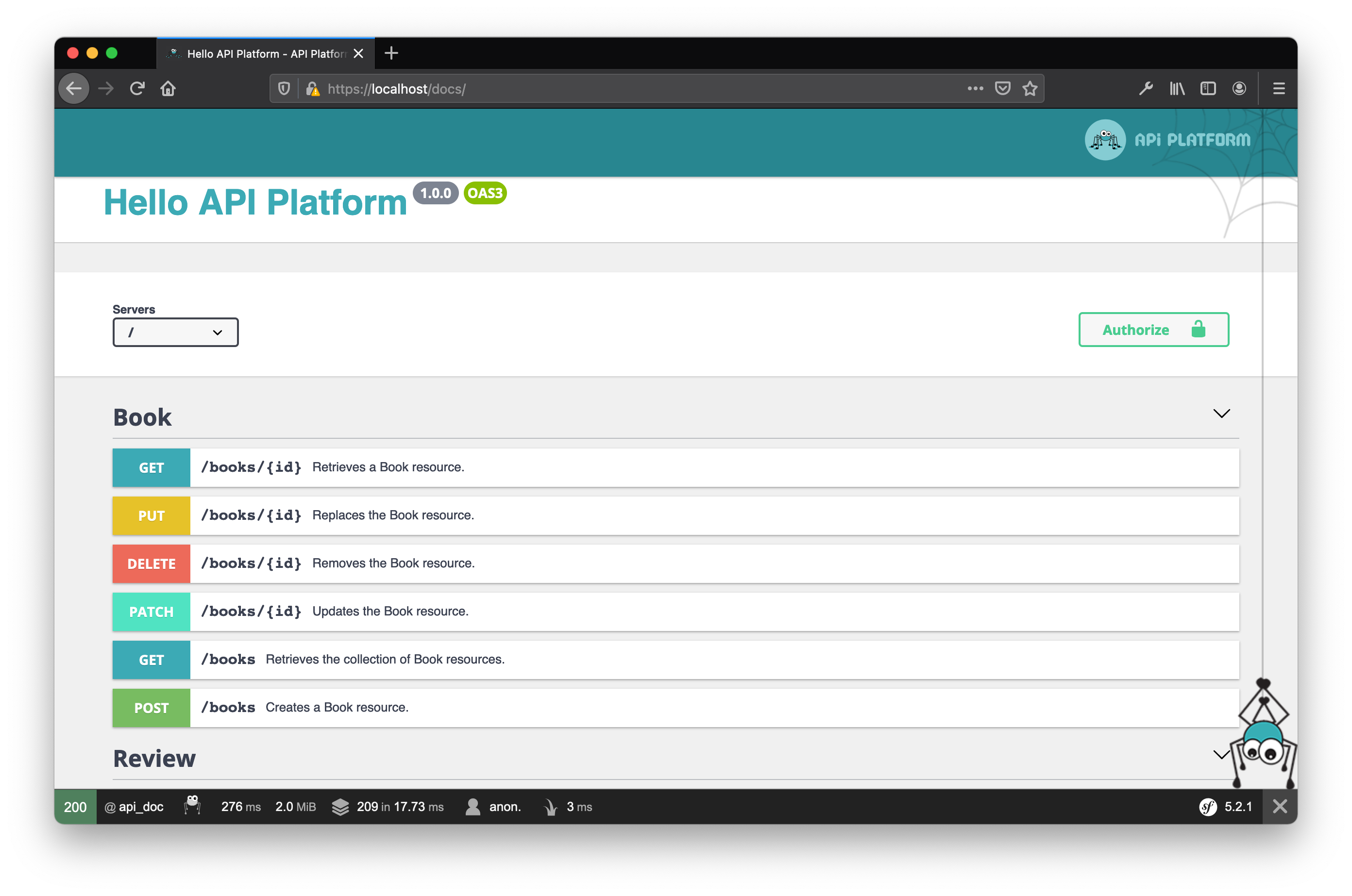Collapse the Book section chevron
The image size is (1352, 896).
pos(1221,413)
